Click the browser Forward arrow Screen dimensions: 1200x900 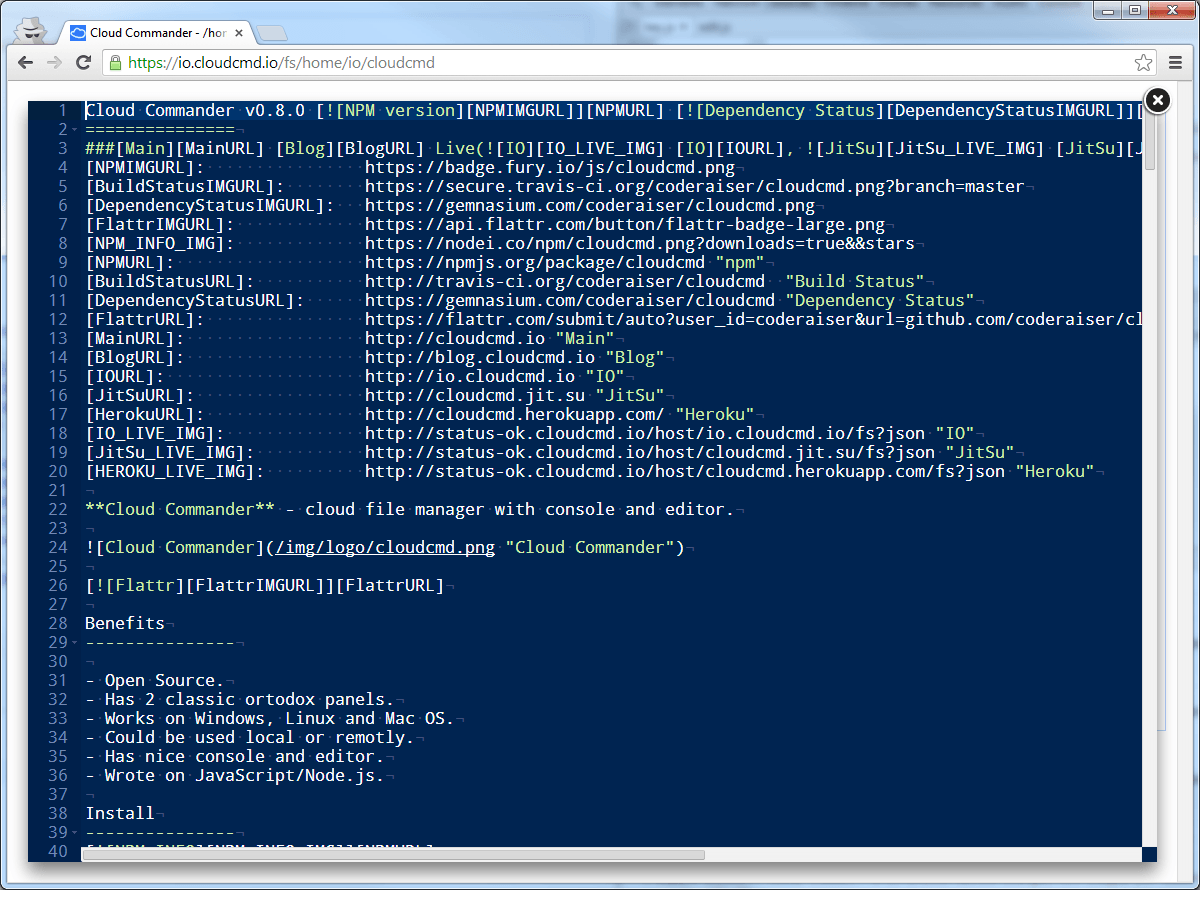coord(55,63)
